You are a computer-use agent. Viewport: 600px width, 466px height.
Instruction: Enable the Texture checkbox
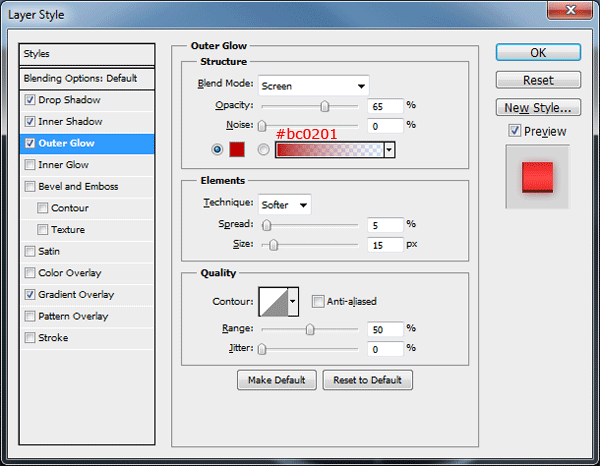point(42,230)
